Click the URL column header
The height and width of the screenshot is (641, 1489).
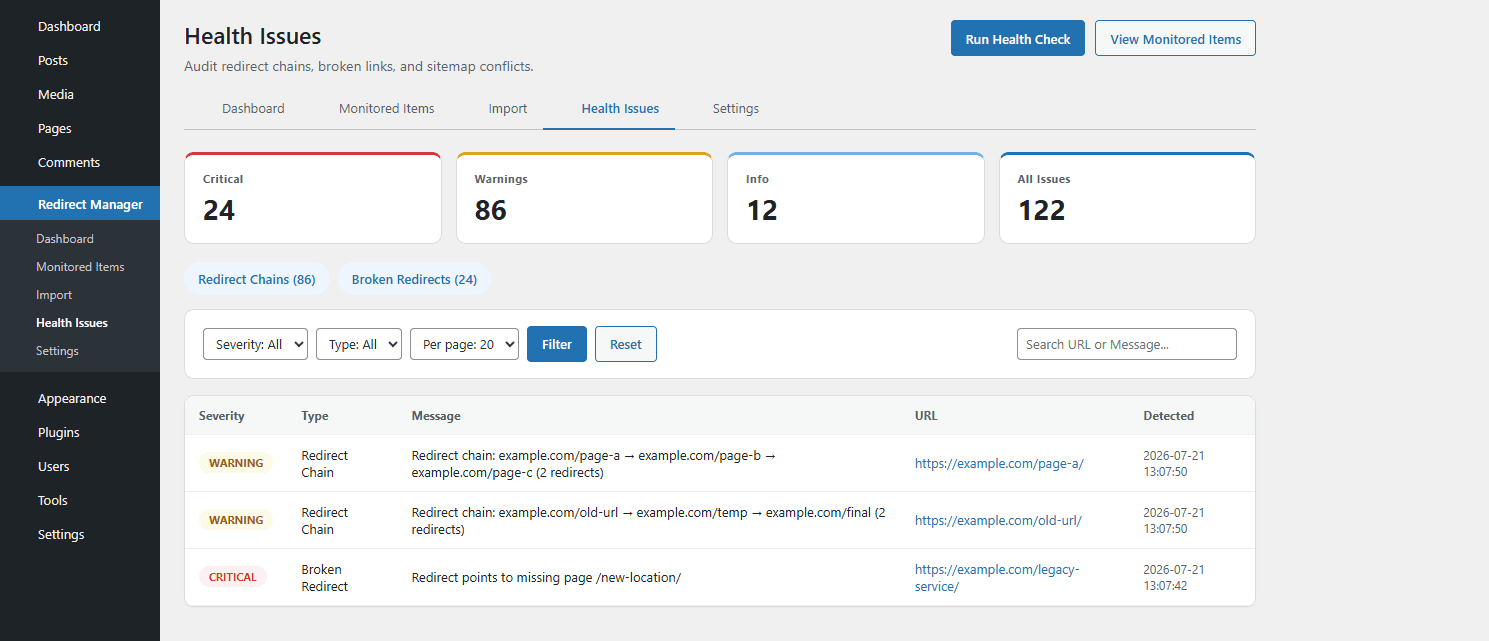click(x=926, y=416)
